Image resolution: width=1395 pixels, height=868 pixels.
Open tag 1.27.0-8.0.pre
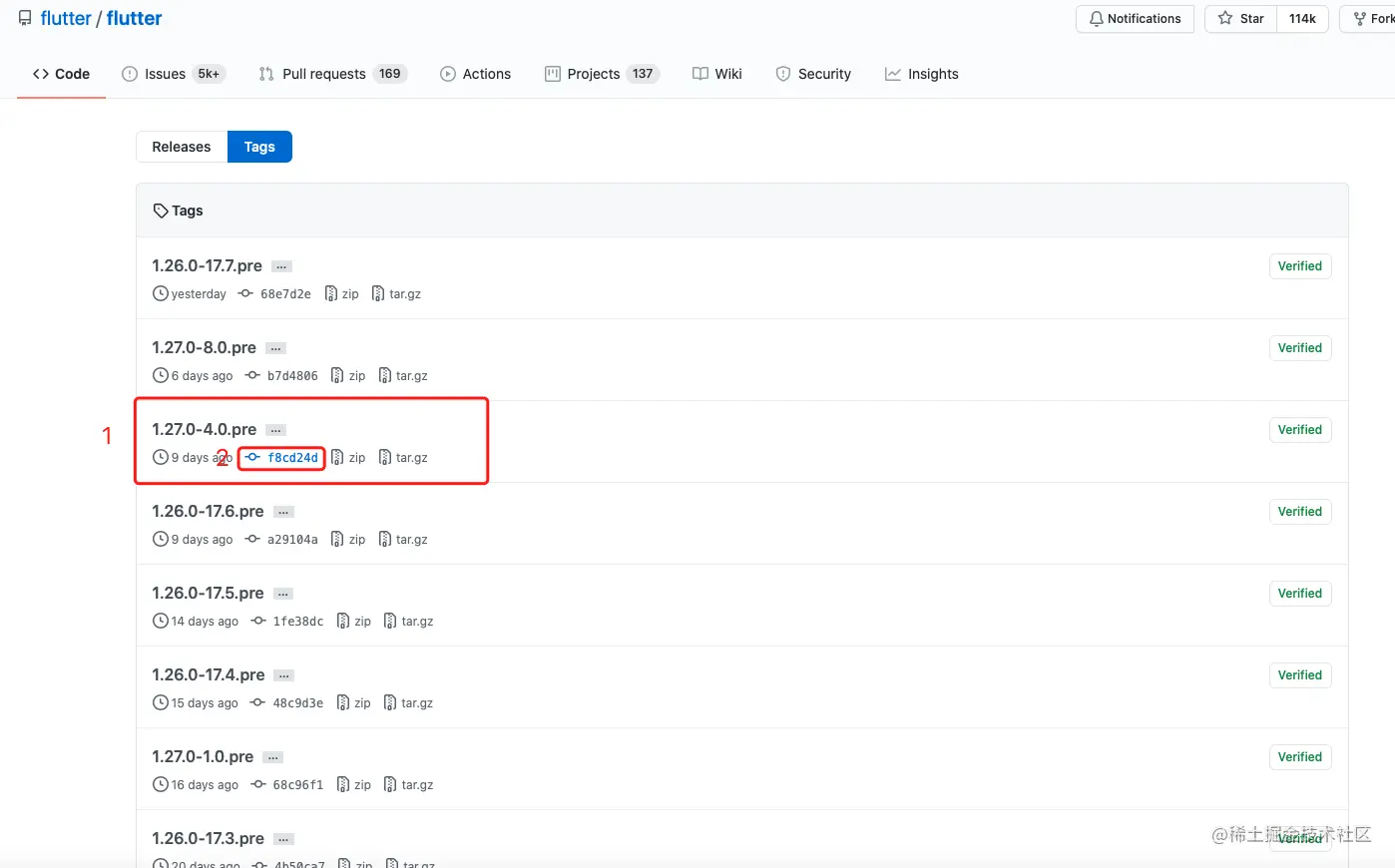(x=204, y=347)
